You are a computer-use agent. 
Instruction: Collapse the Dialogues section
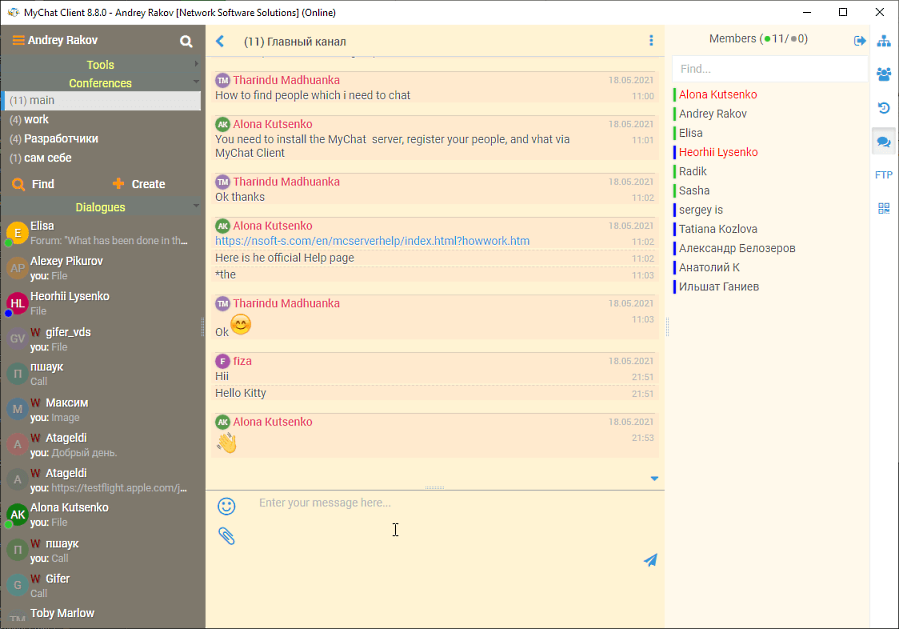coord(100,207)
